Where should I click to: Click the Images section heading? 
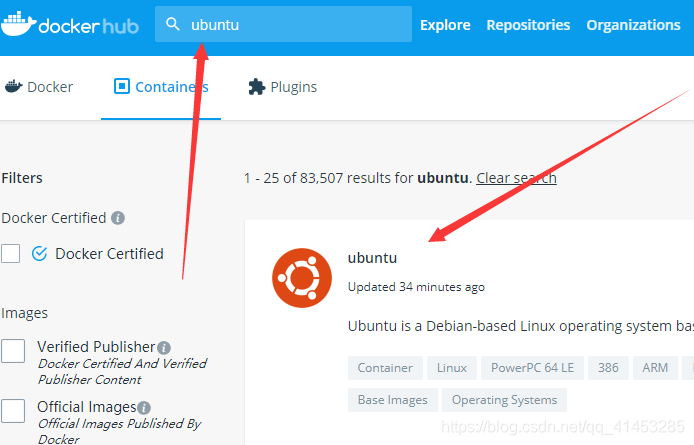[x=24, y=313]
